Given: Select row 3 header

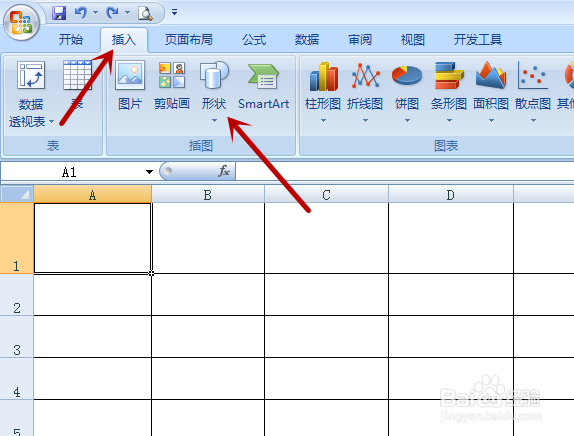Looking at the screenshot, I should point(16,337).
